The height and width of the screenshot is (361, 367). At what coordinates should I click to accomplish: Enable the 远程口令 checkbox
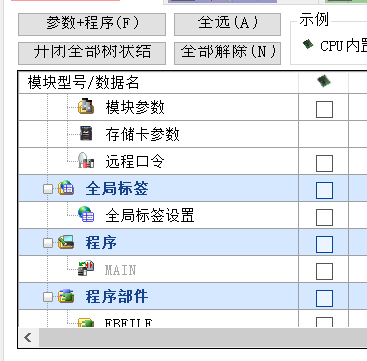[x=324, y=163]
